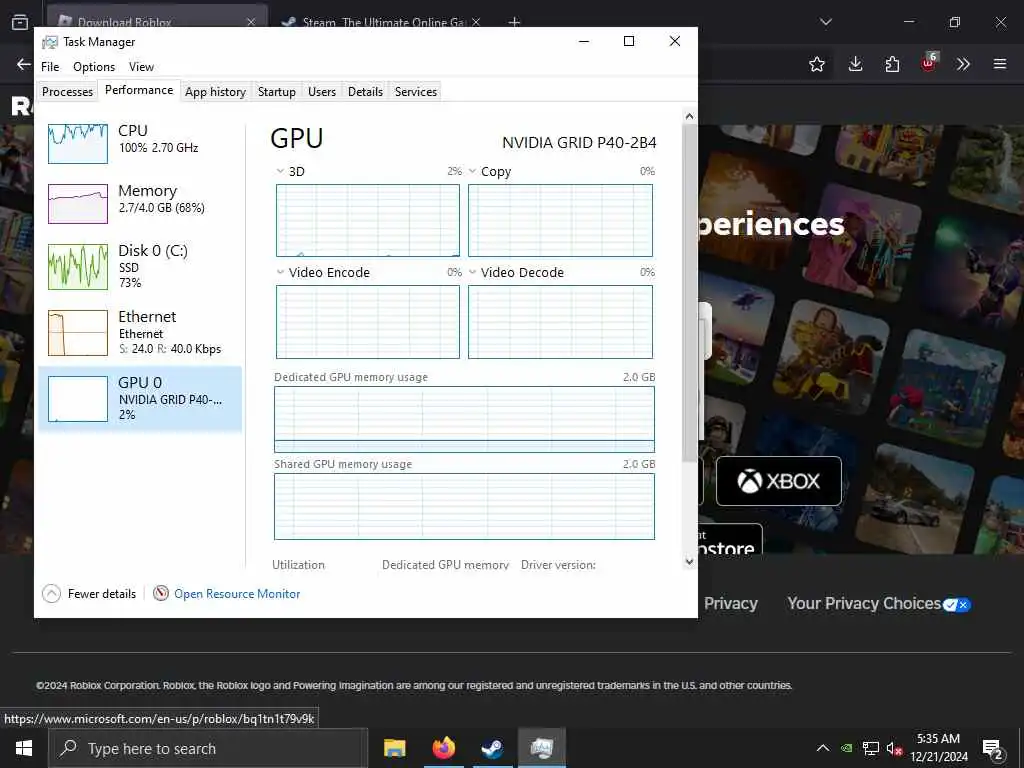Close the Download Roblox browser tab
Screen dimensions: 1024x768
click(x=251, y=22)
